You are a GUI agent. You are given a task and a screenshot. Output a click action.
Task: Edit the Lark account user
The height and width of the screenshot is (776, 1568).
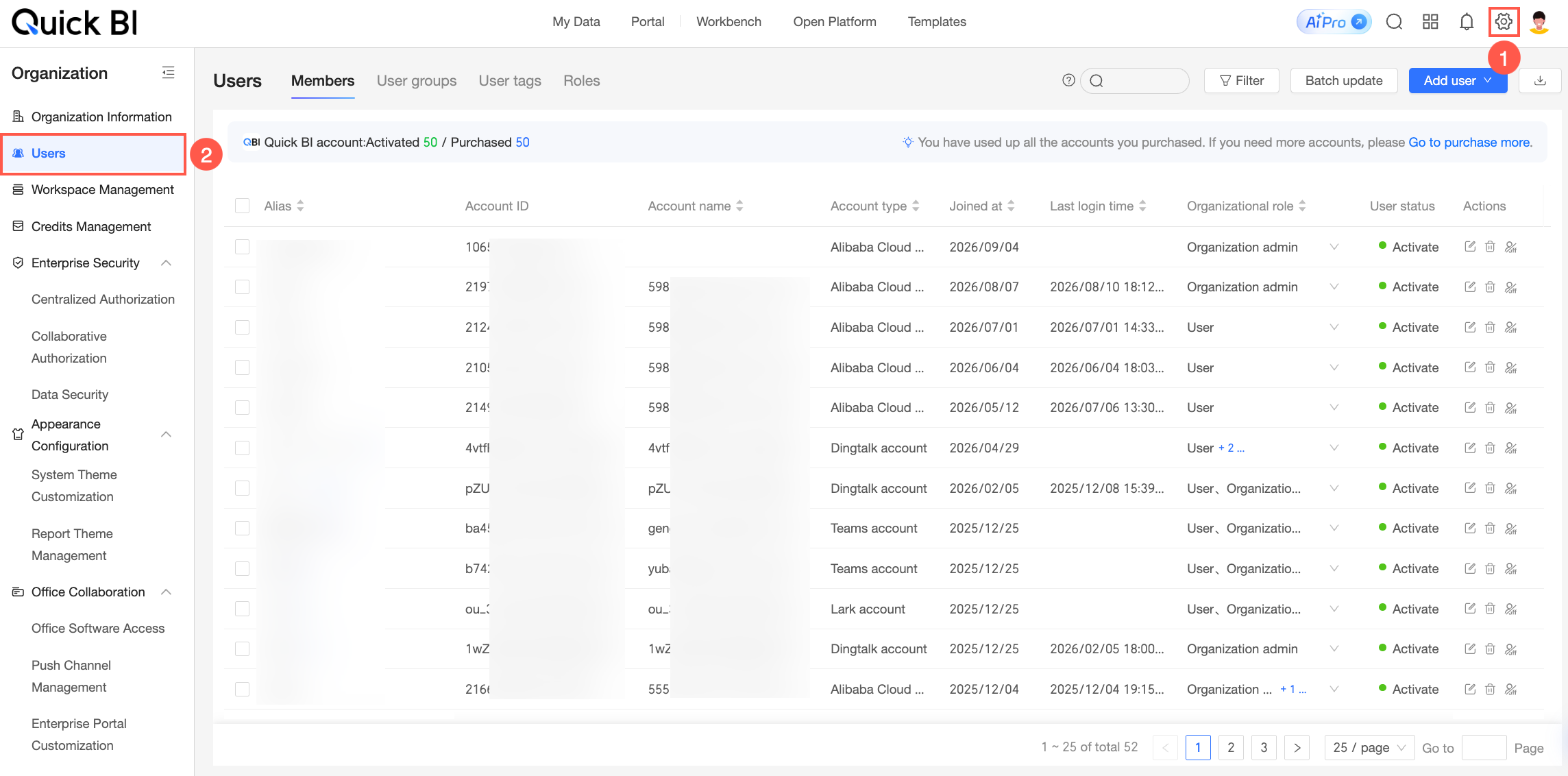(1470, 609)
